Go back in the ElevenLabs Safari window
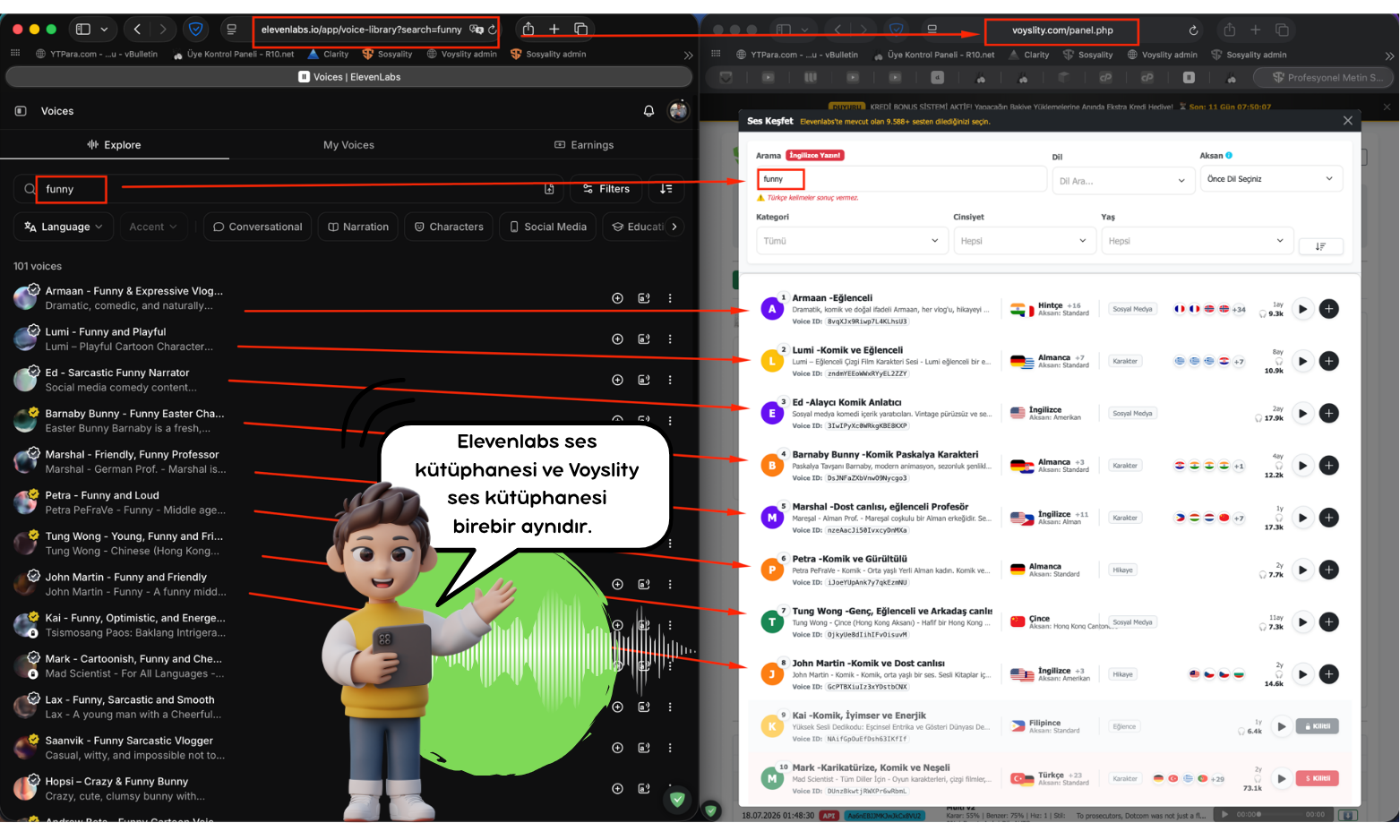The height and width of the screenshot is (840, 1400). tap(137, 30)
